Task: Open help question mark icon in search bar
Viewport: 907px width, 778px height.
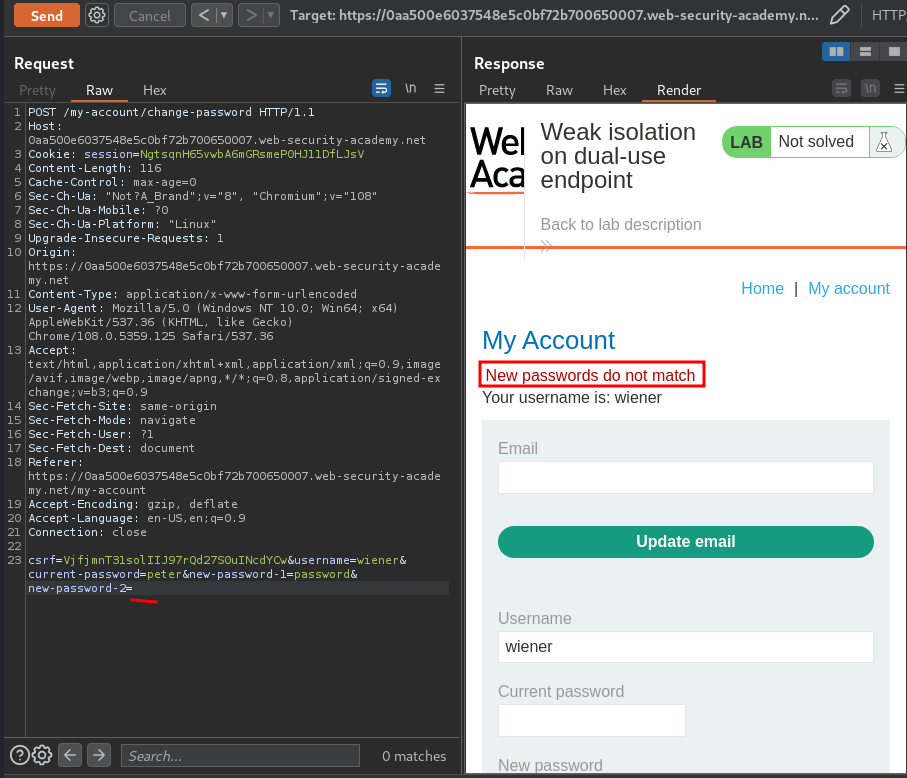Action: [20, 755]
